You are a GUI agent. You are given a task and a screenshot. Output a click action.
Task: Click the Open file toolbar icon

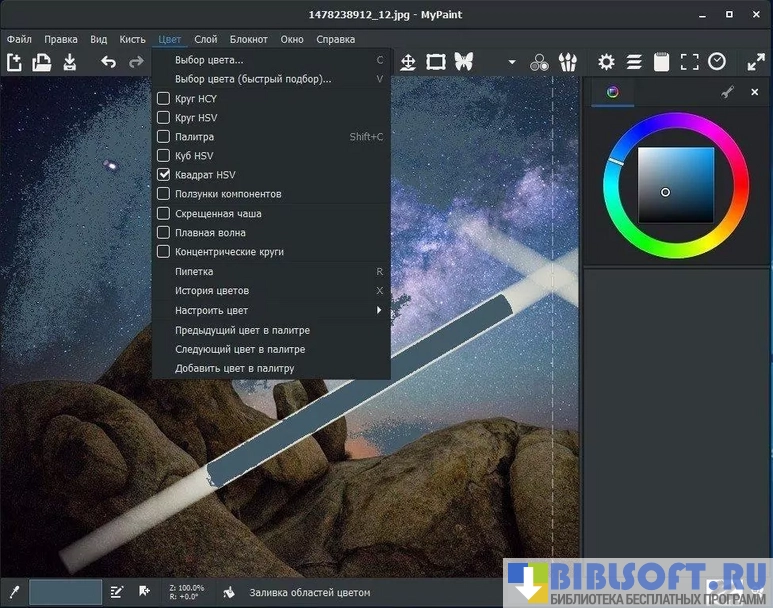point(41,62)
